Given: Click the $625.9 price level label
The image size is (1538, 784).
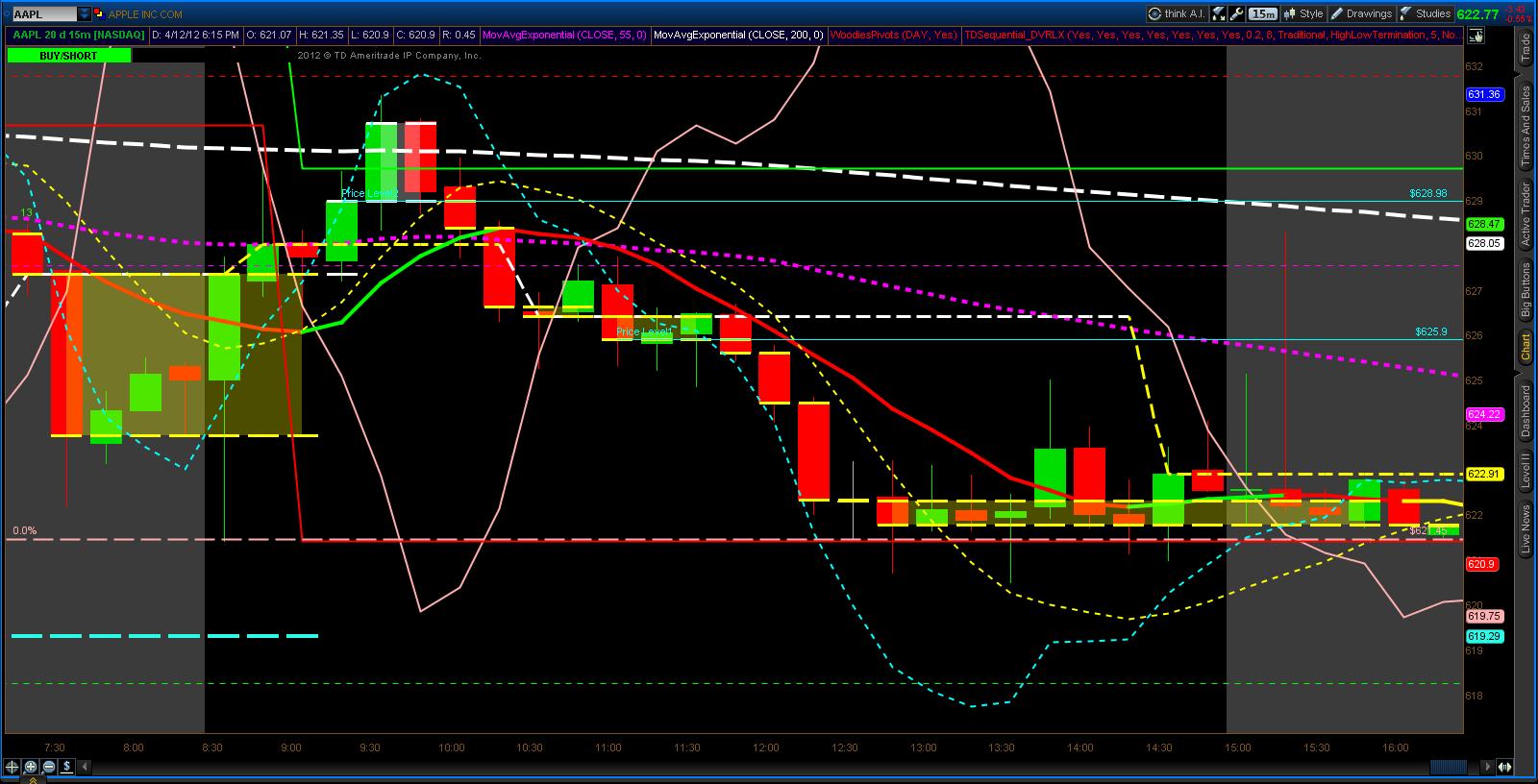Looking at the screenshot, I should (x=1431, y=331).
